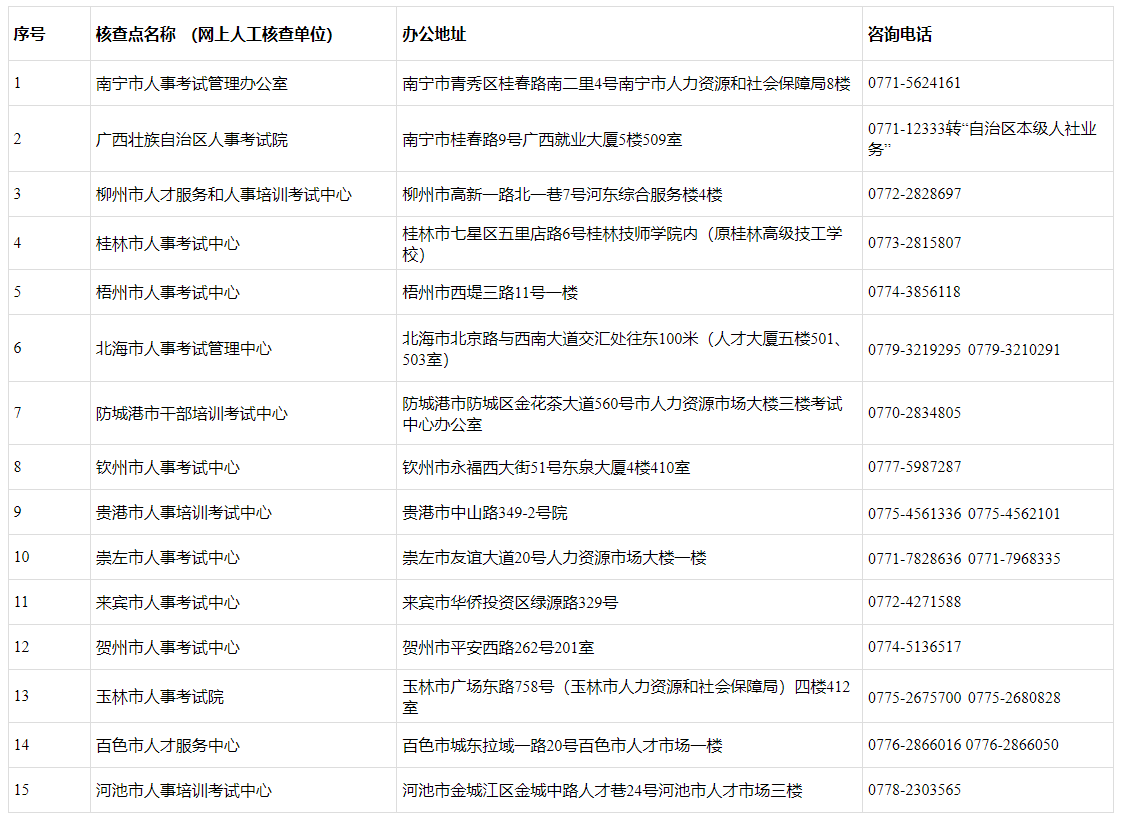Click phone number 0778-2303565

tap(914, 790)
